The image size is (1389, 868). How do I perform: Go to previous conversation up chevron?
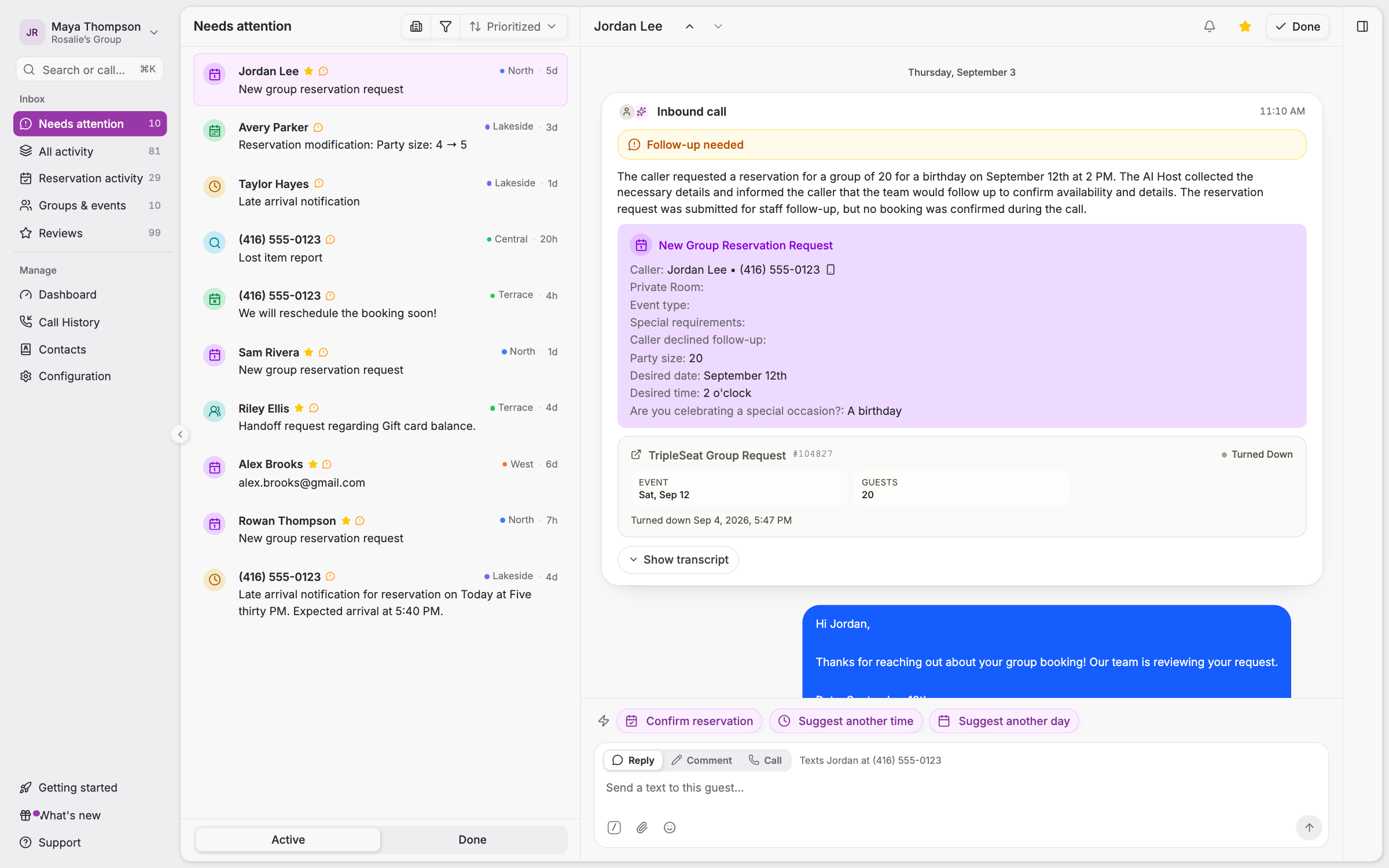(689, 27)
